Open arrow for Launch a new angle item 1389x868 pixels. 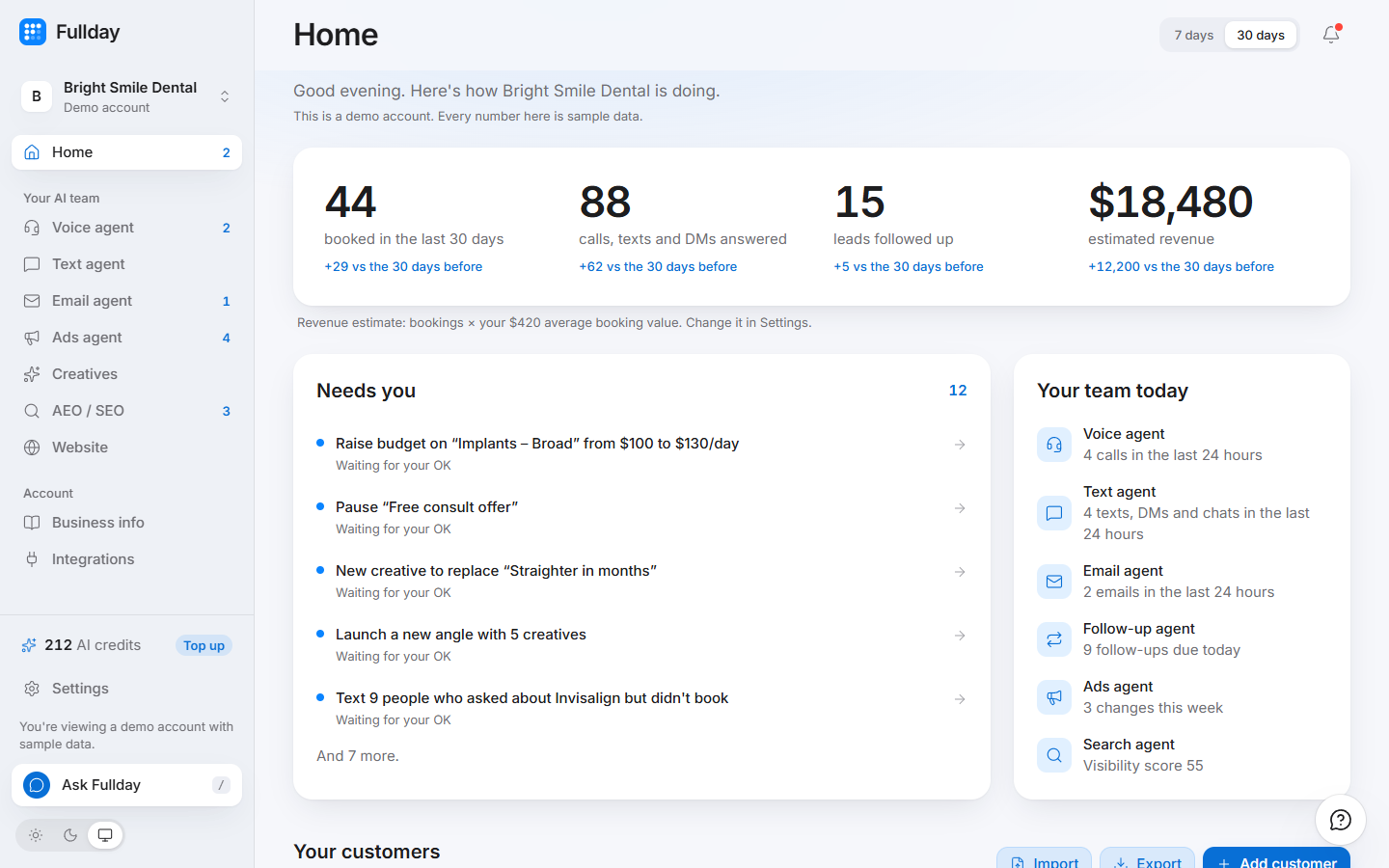click(x=960, y=636)
